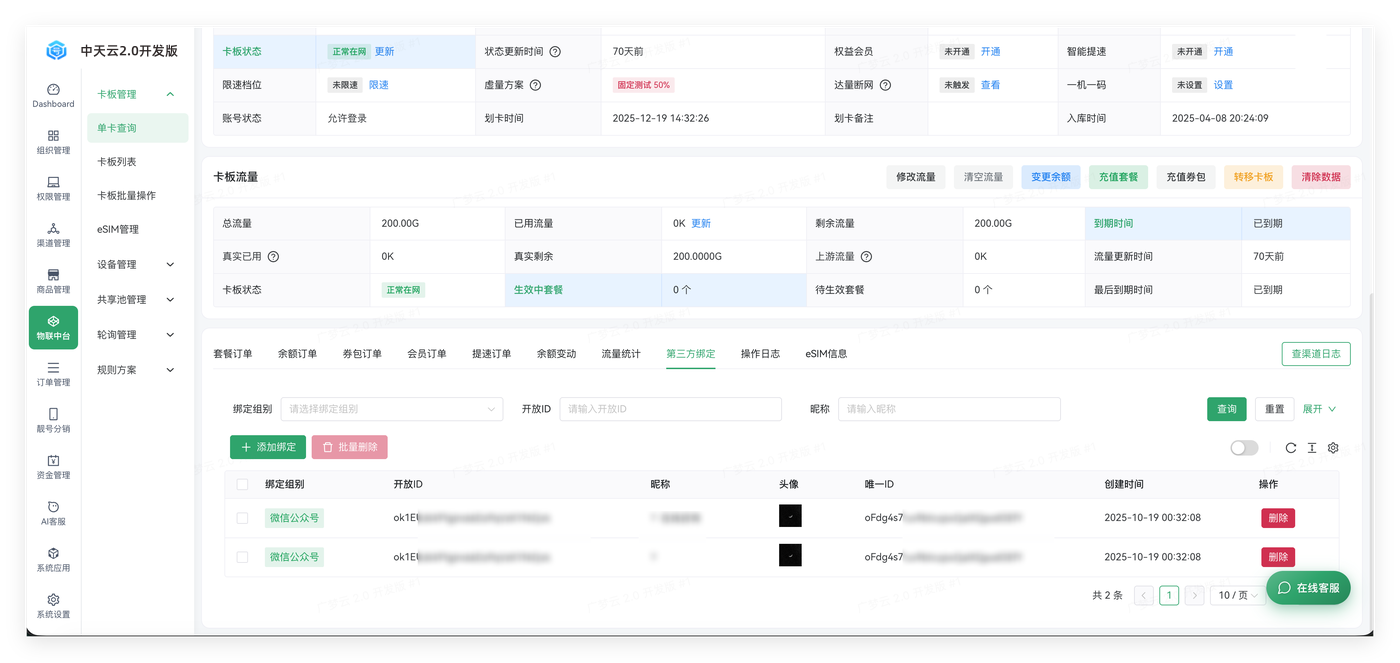Click 更新 link beside 正常在网
This screenshot has width=1400, height=663.
point(385,51)
